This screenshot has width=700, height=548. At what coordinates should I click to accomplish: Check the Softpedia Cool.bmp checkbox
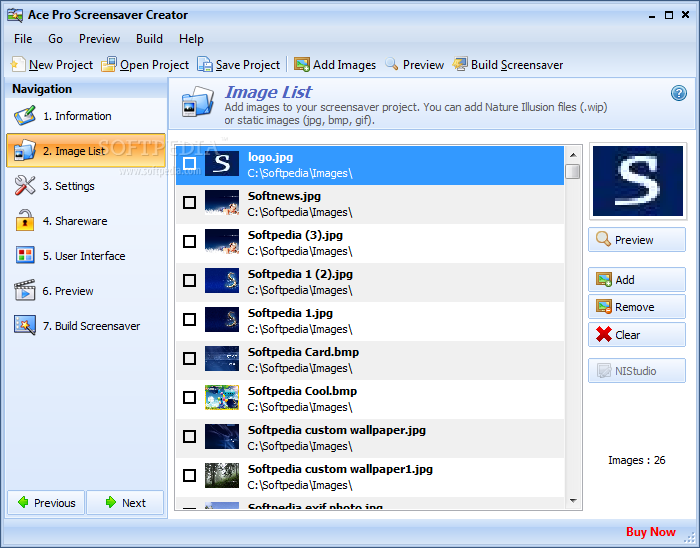[190, 397]
